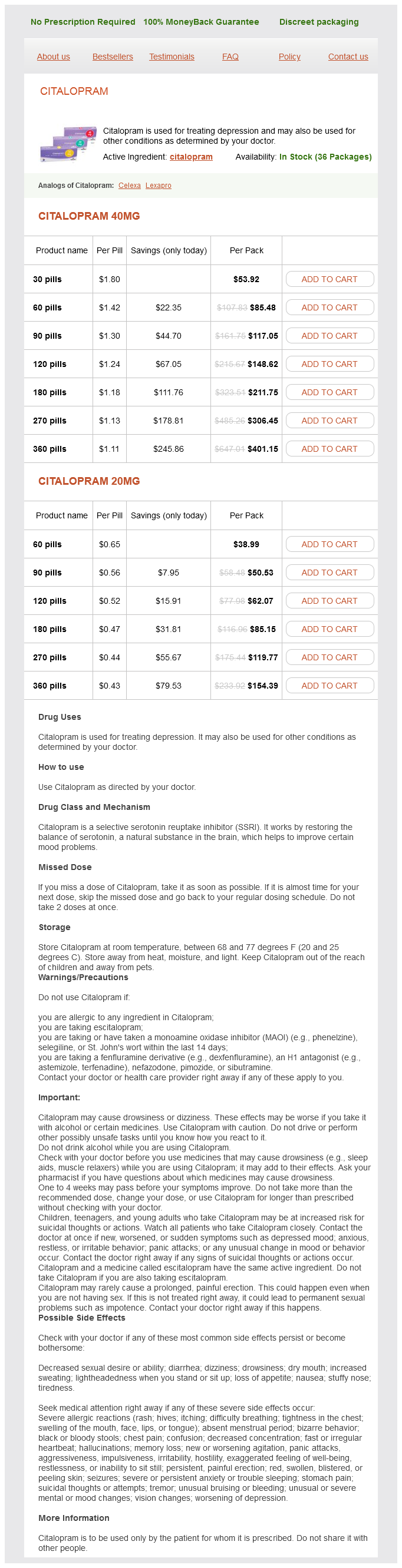
Task: Open the FAQ navigation link
Action: coord(230,57)
